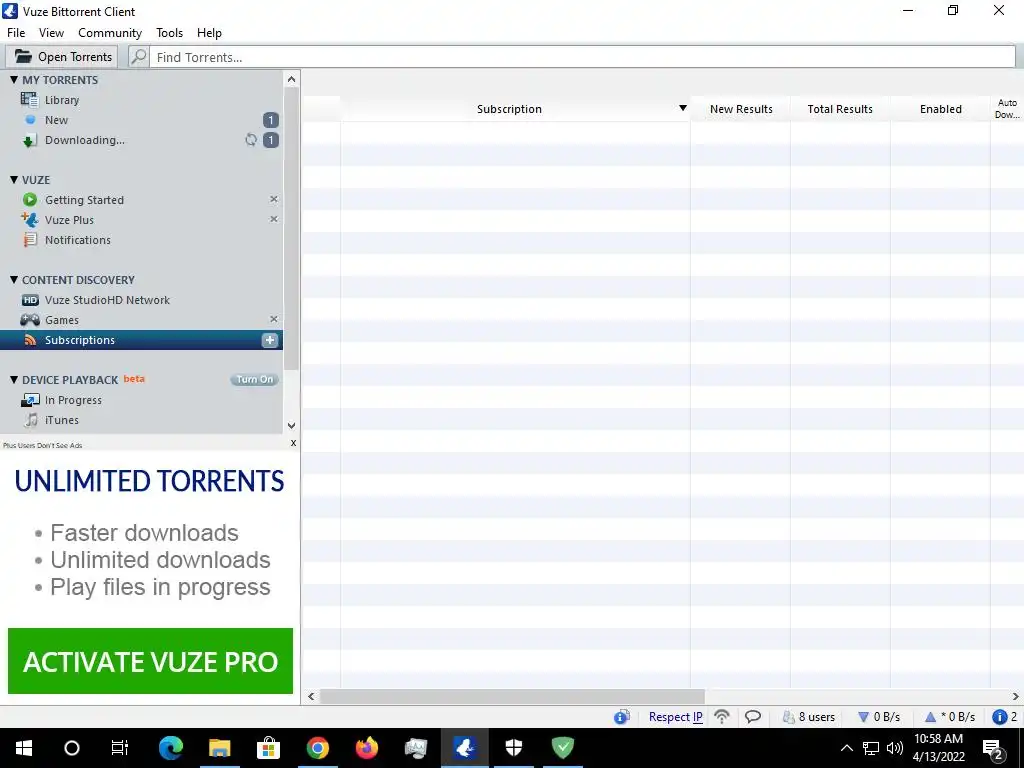The width and height of the screenshot is (1024, 768).
Task: Turn On Device Playback
Action: (255, 379)
